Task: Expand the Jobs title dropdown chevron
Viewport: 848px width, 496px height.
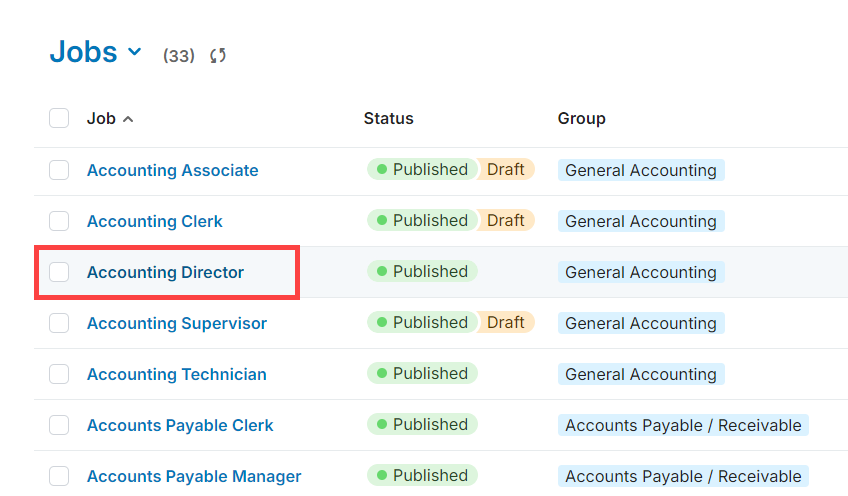Action: pyautogui.click(x=134, y=53)
